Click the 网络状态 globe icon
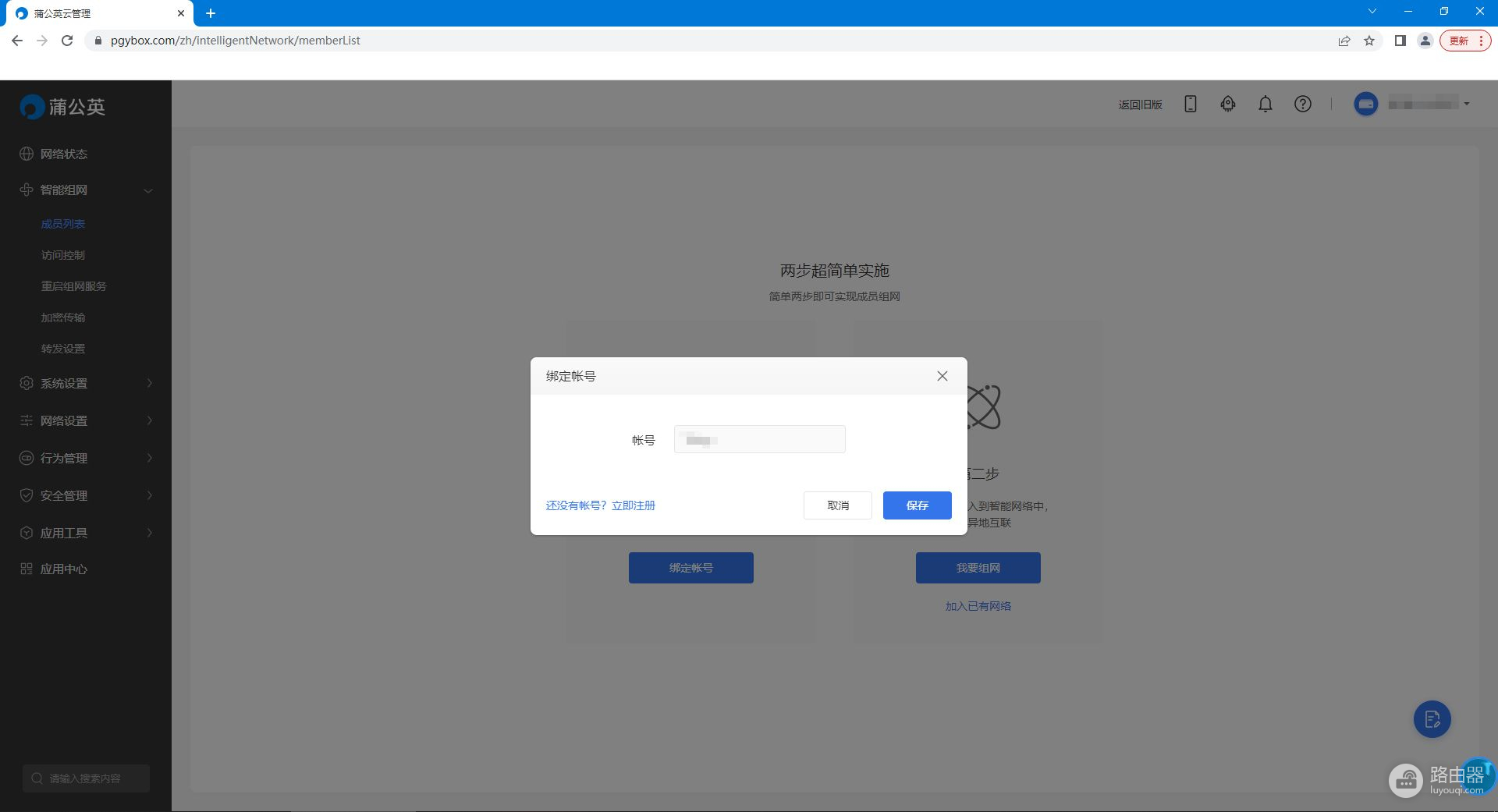 [x=27, y=154]
